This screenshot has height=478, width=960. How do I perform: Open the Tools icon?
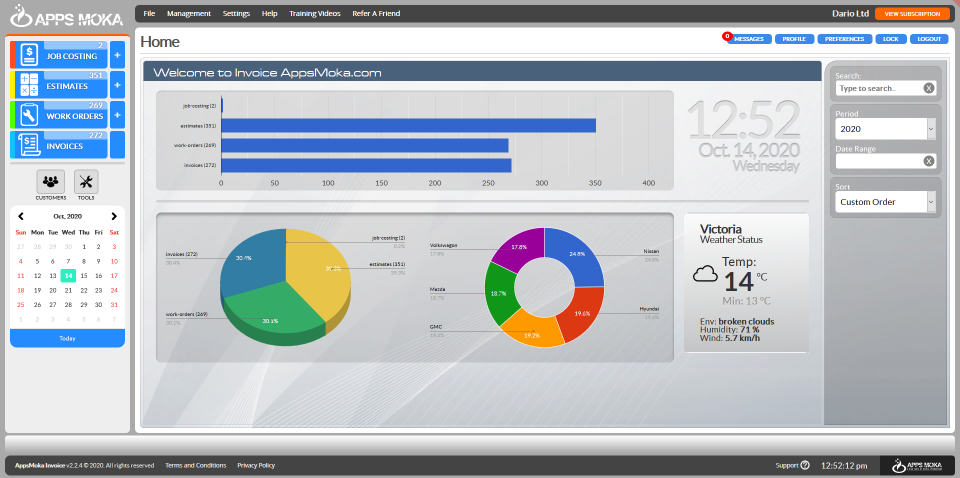86,182
